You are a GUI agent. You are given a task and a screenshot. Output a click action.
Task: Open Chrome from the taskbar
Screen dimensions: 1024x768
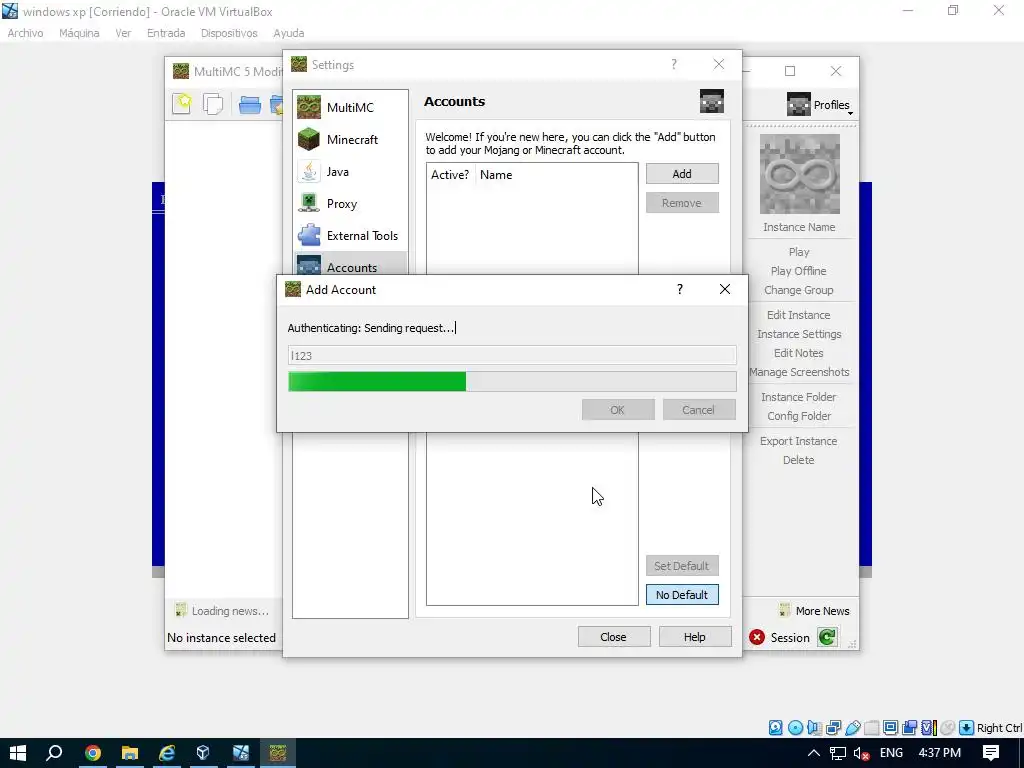(93, 753)
